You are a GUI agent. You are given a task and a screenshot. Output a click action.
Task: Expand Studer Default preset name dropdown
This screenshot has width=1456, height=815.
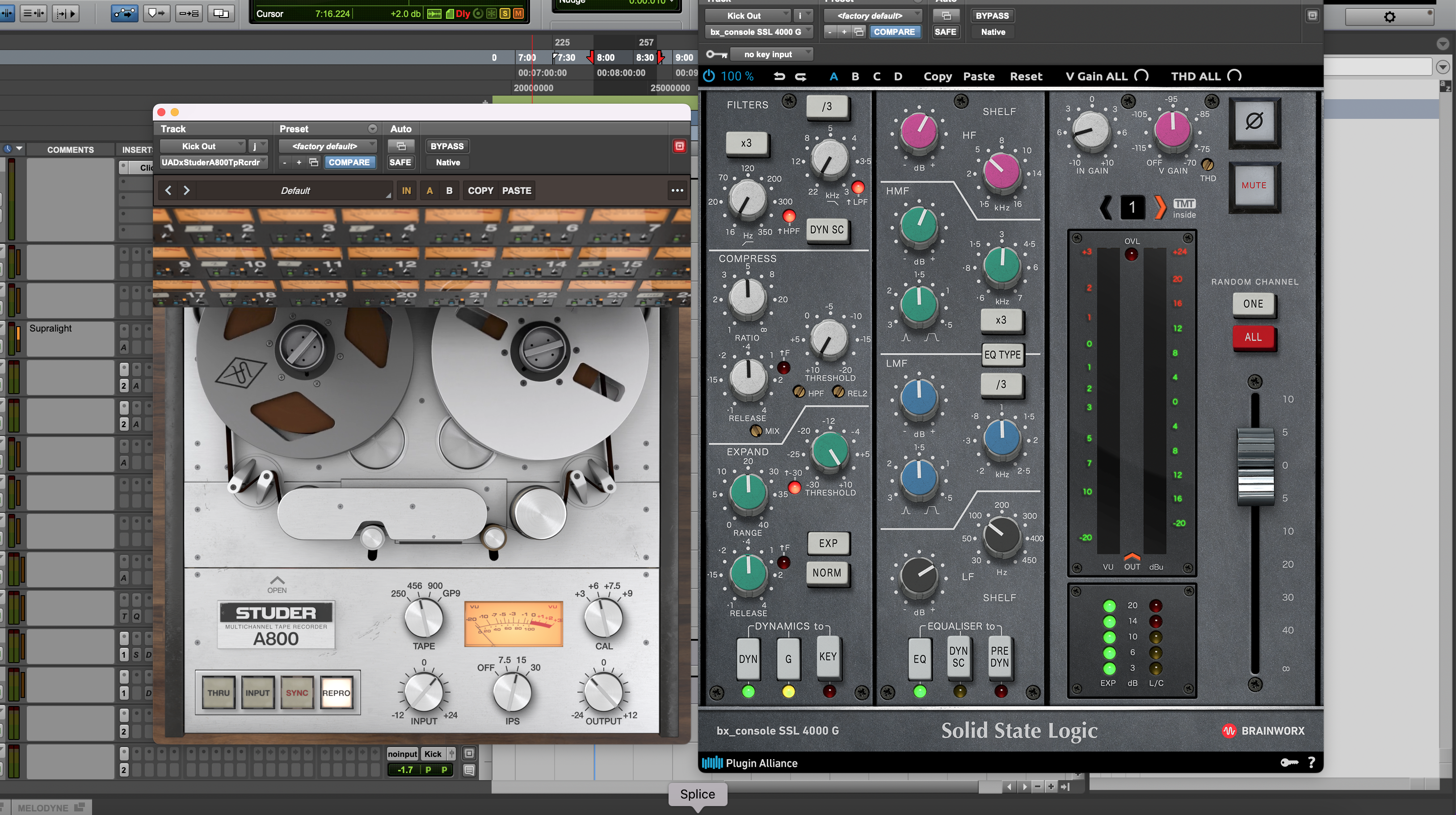pyautogui.click(x=295, y=190)
